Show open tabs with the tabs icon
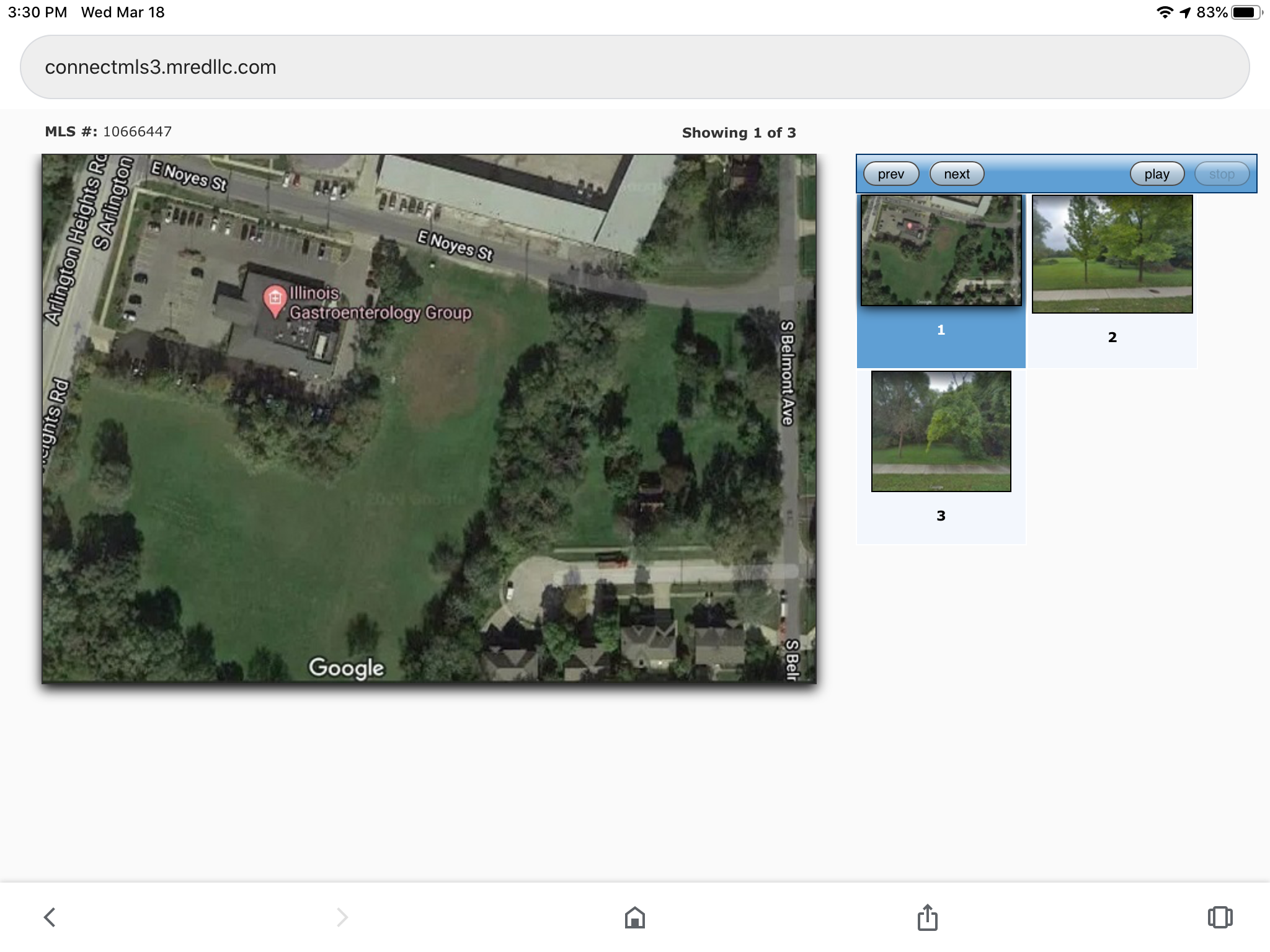Viewport: 1270px width, 952px height. click(1220, 917)
